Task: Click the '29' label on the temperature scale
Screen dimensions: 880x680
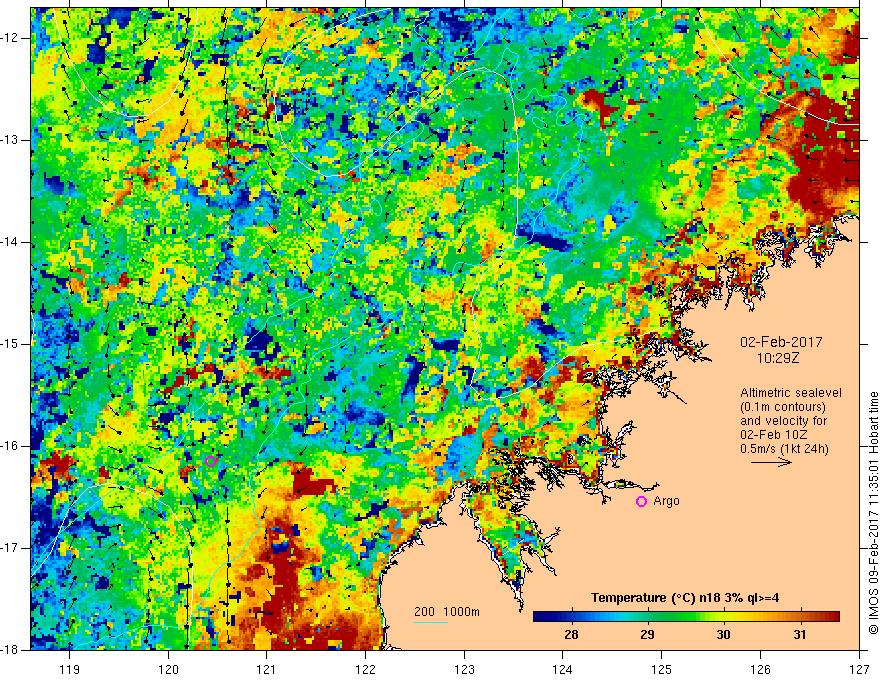Action: [x=647, y=635]
